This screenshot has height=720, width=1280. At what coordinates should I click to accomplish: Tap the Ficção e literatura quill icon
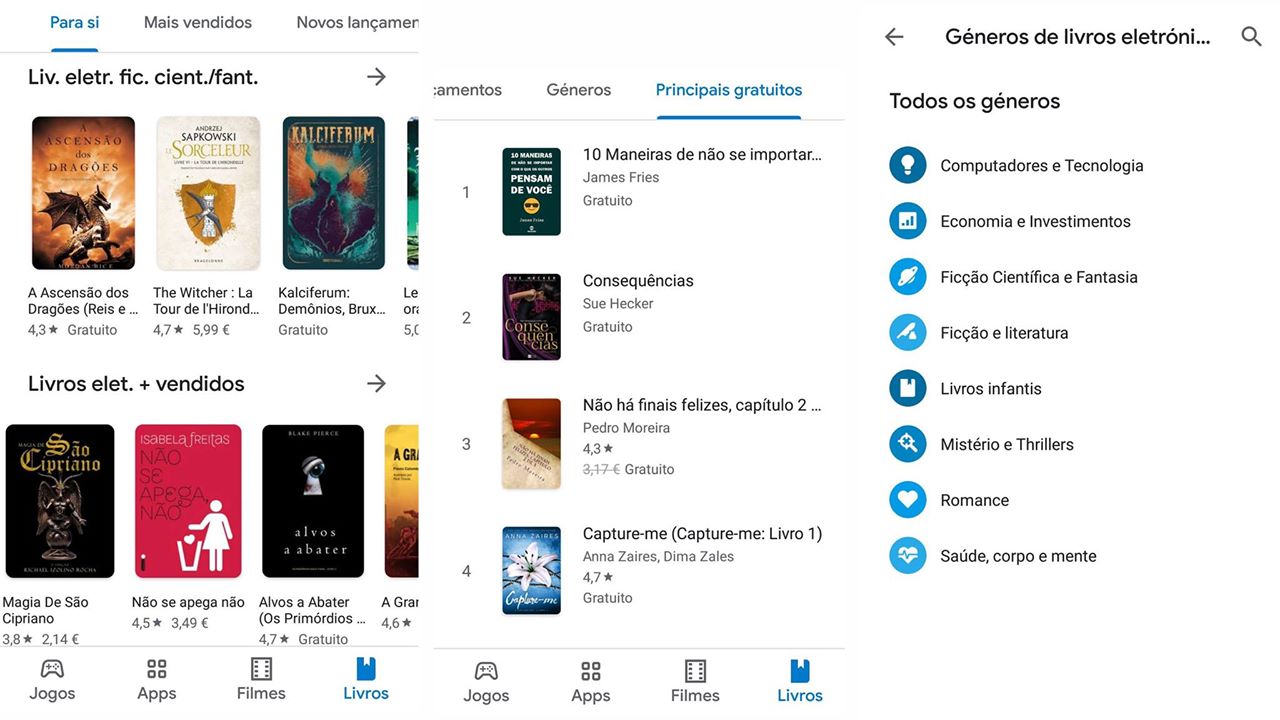click(x=908, y=333)
